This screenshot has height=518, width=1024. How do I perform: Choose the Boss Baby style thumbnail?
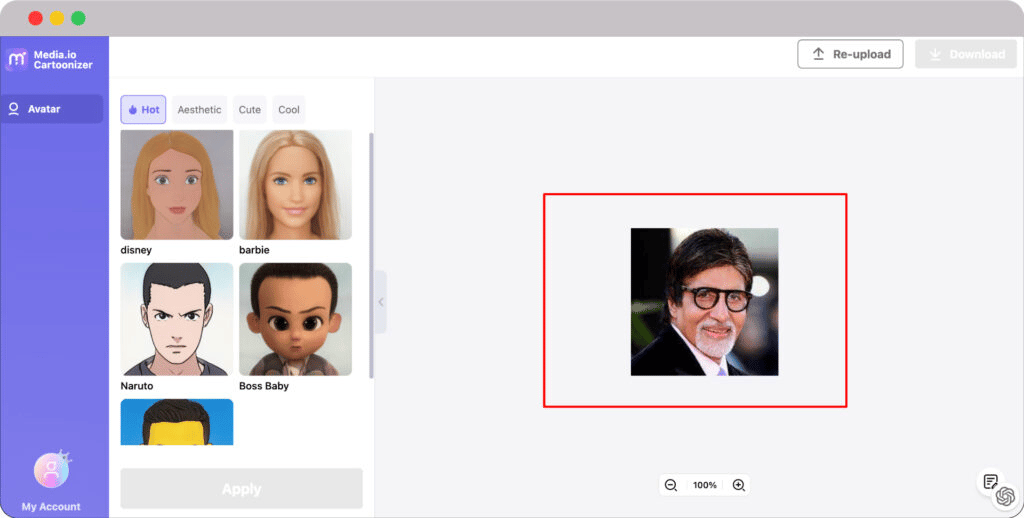[295, 319]
